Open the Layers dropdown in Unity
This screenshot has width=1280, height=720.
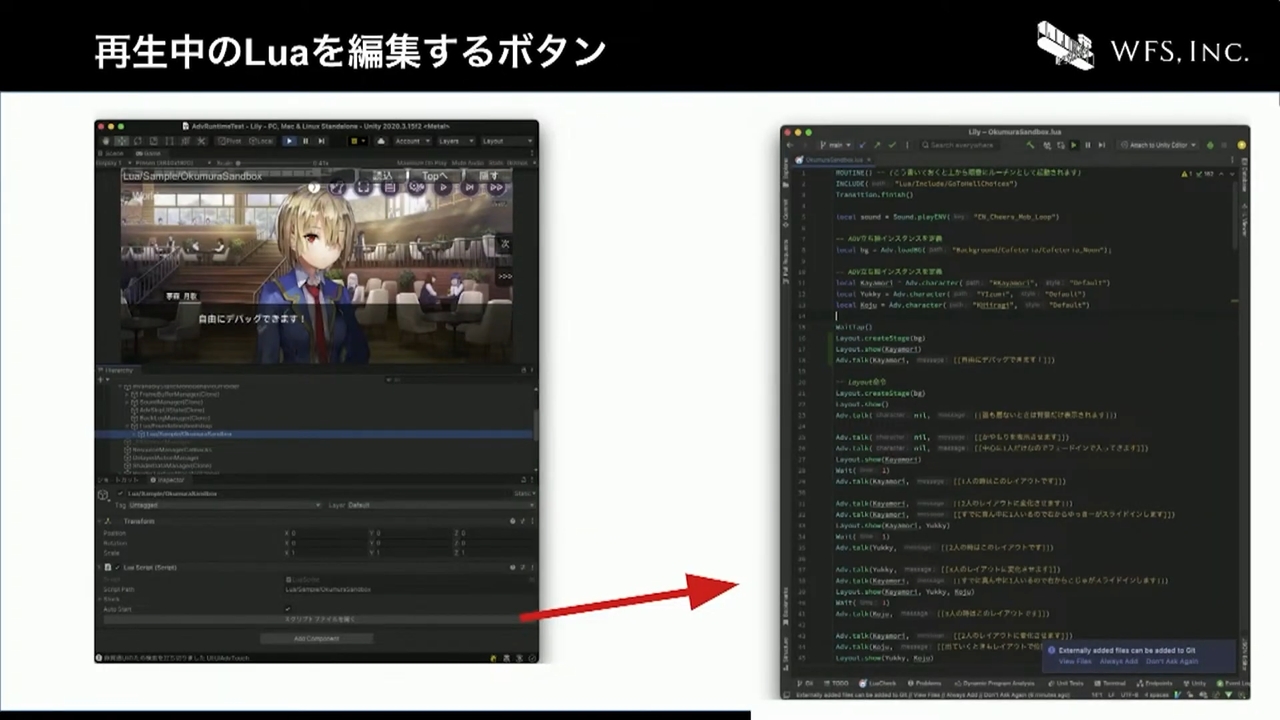point(456,141)
